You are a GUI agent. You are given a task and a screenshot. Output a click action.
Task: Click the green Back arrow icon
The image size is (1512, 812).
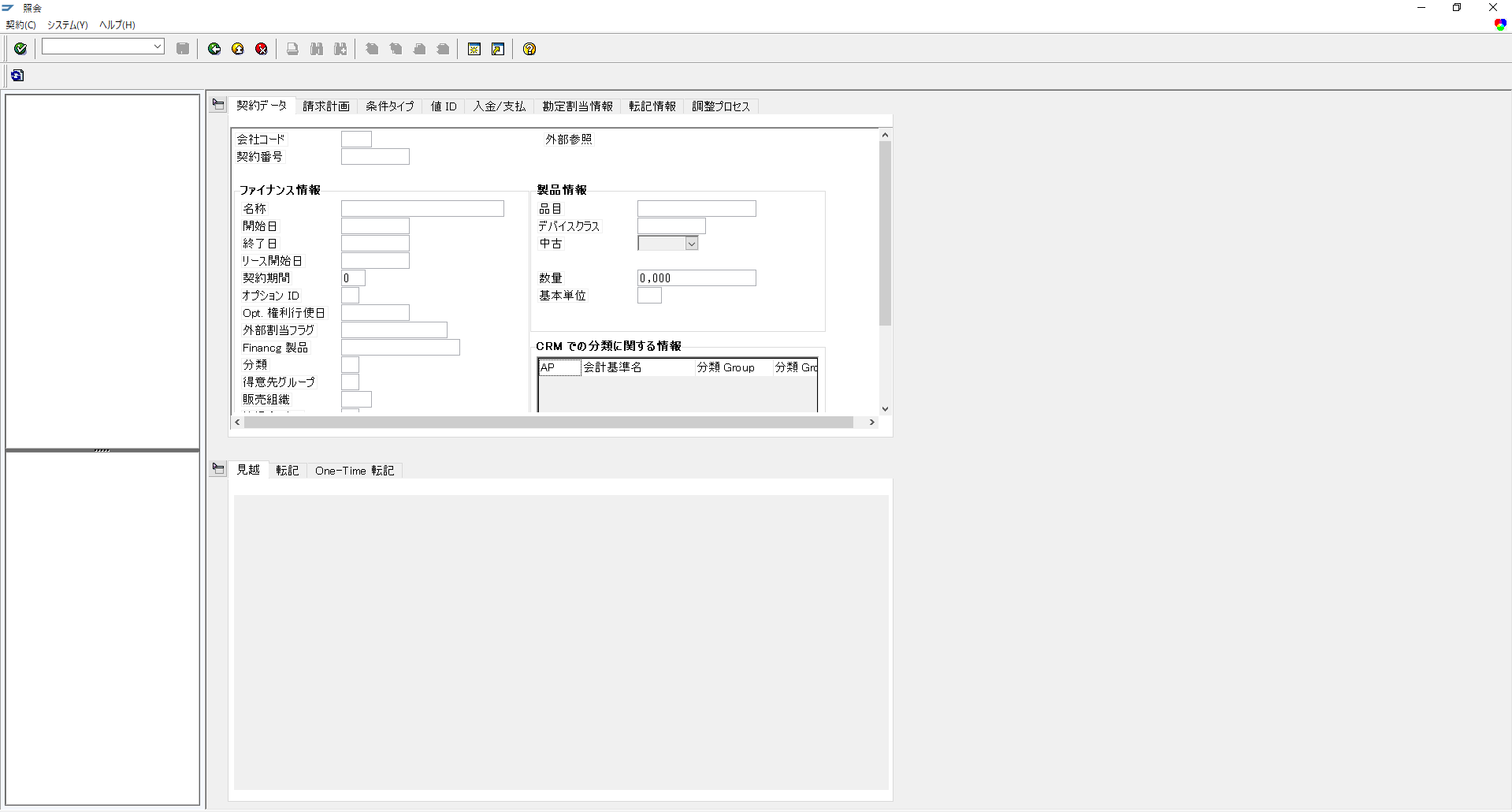[214, 49]
